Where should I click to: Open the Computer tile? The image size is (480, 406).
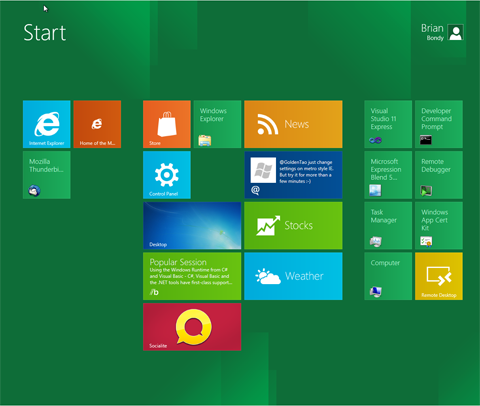(x=388, y=276)
